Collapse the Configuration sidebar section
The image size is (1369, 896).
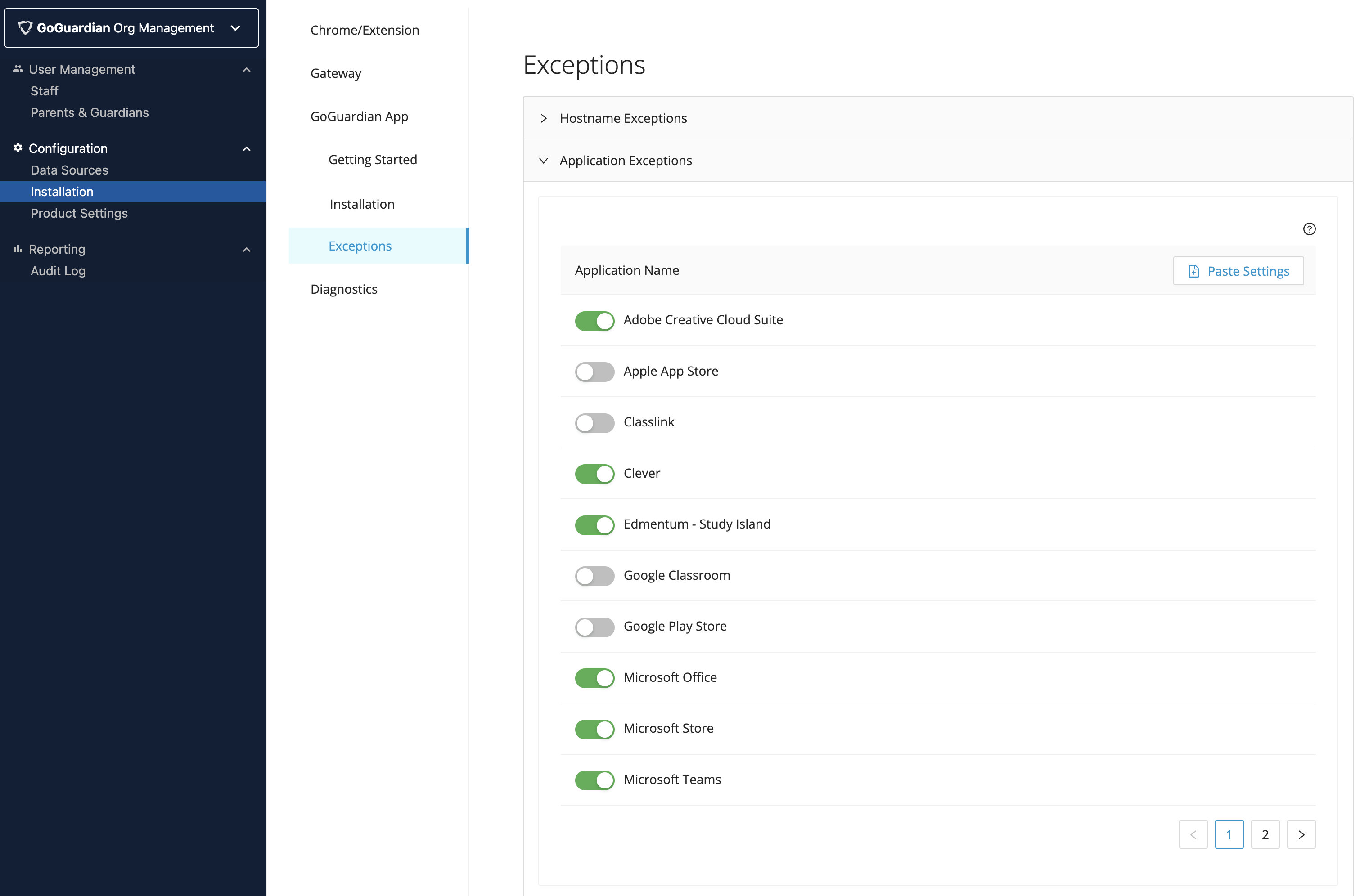click(x=247, y=149)
